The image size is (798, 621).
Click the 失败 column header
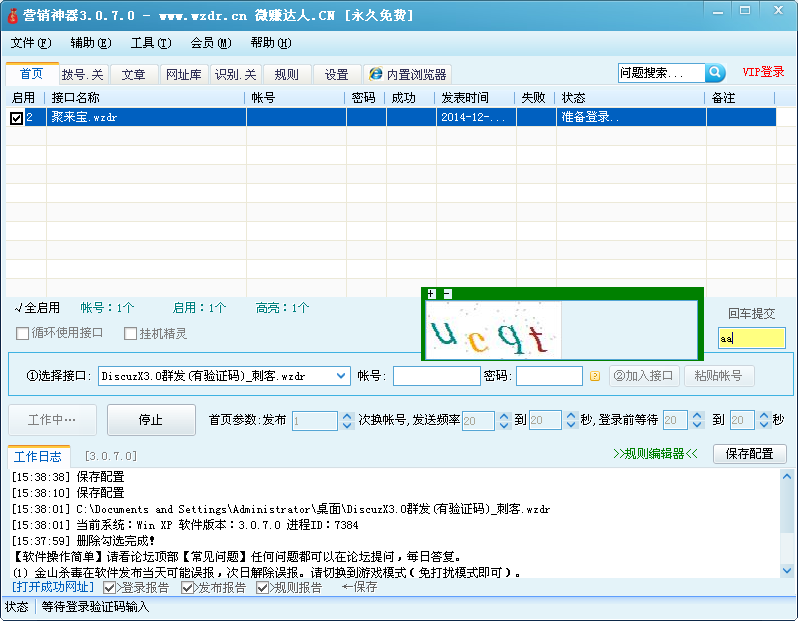536,98
